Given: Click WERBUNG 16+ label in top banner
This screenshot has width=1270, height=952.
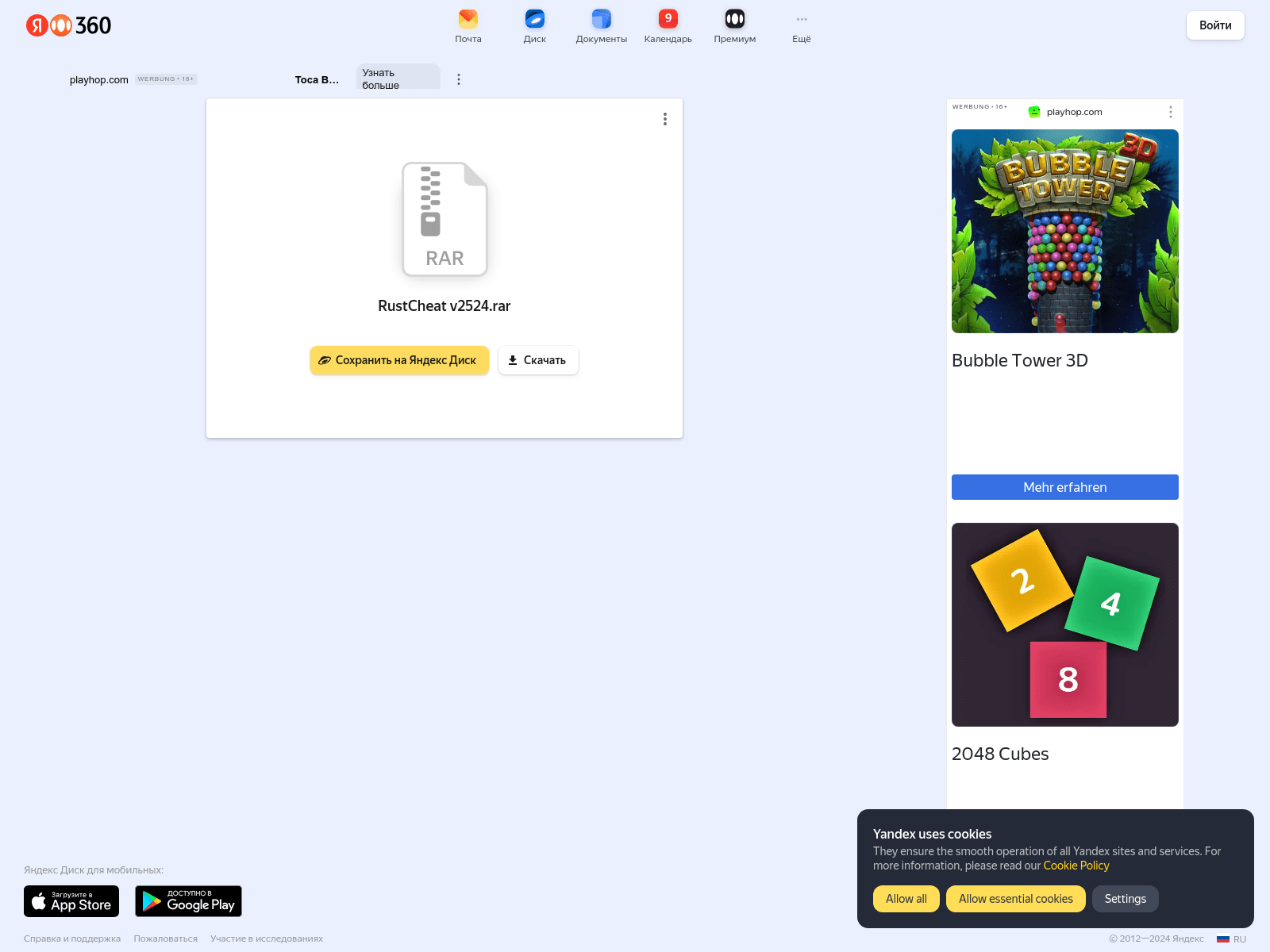Looking at the screenshot, I should [166, 79].
